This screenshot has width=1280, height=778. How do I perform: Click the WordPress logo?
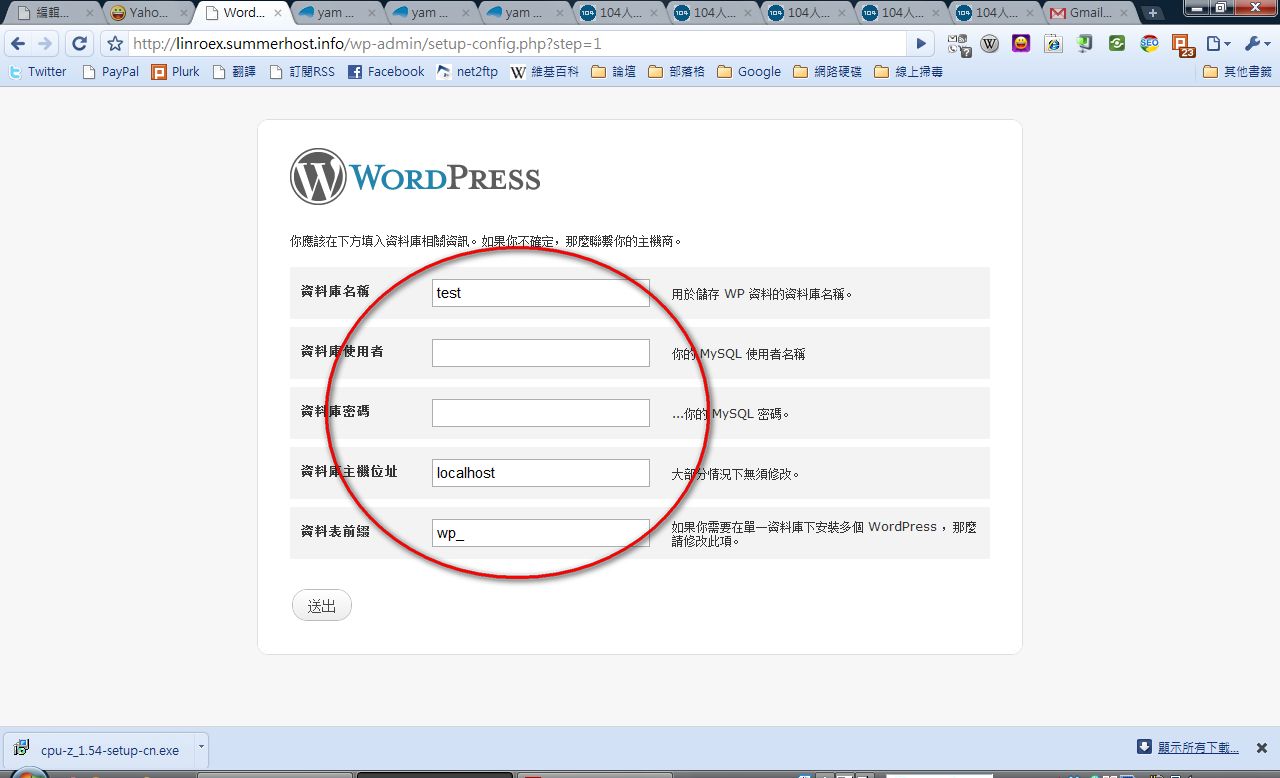pos(415,177)
